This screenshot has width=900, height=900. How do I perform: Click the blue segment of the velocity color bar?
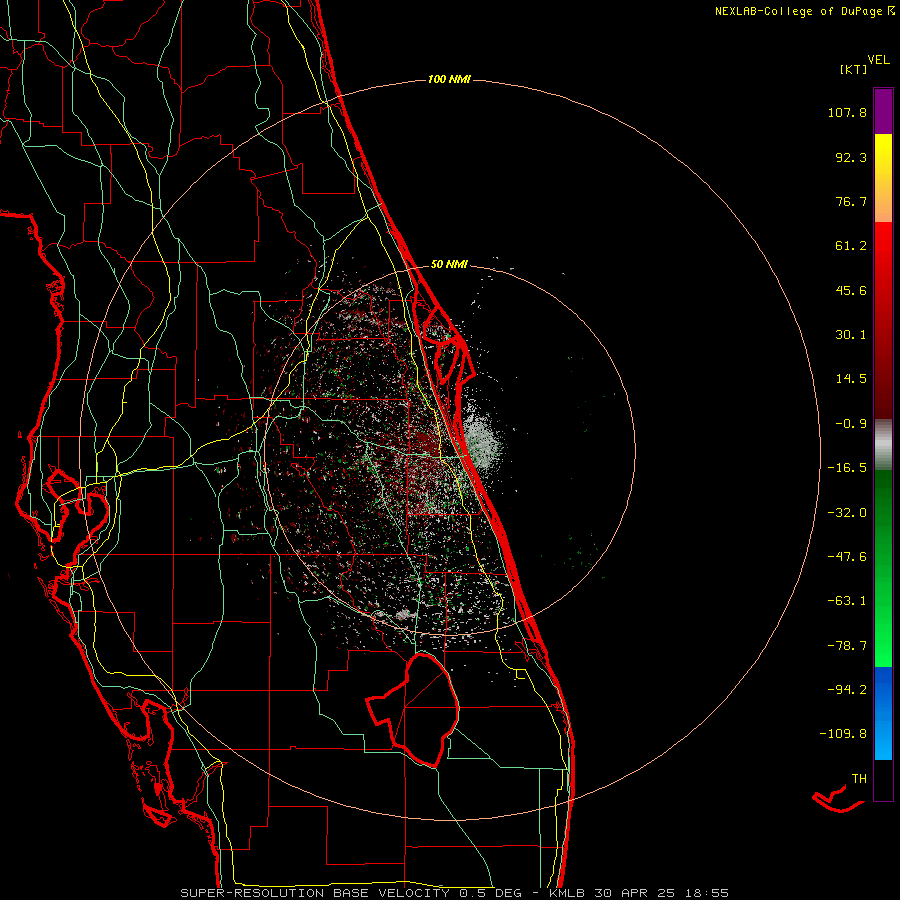883,713
